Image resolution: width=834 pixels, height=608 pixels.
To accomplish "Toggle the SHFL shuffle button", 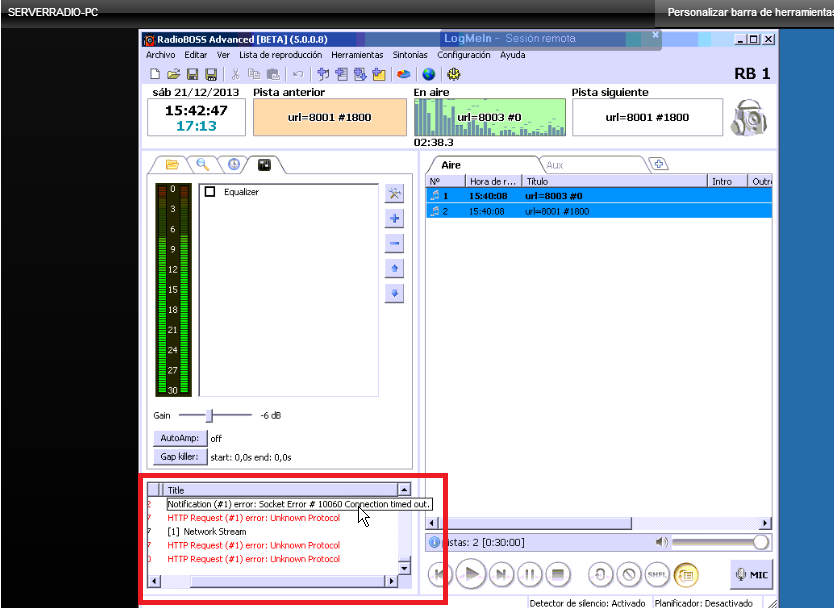I will (657, 574).
